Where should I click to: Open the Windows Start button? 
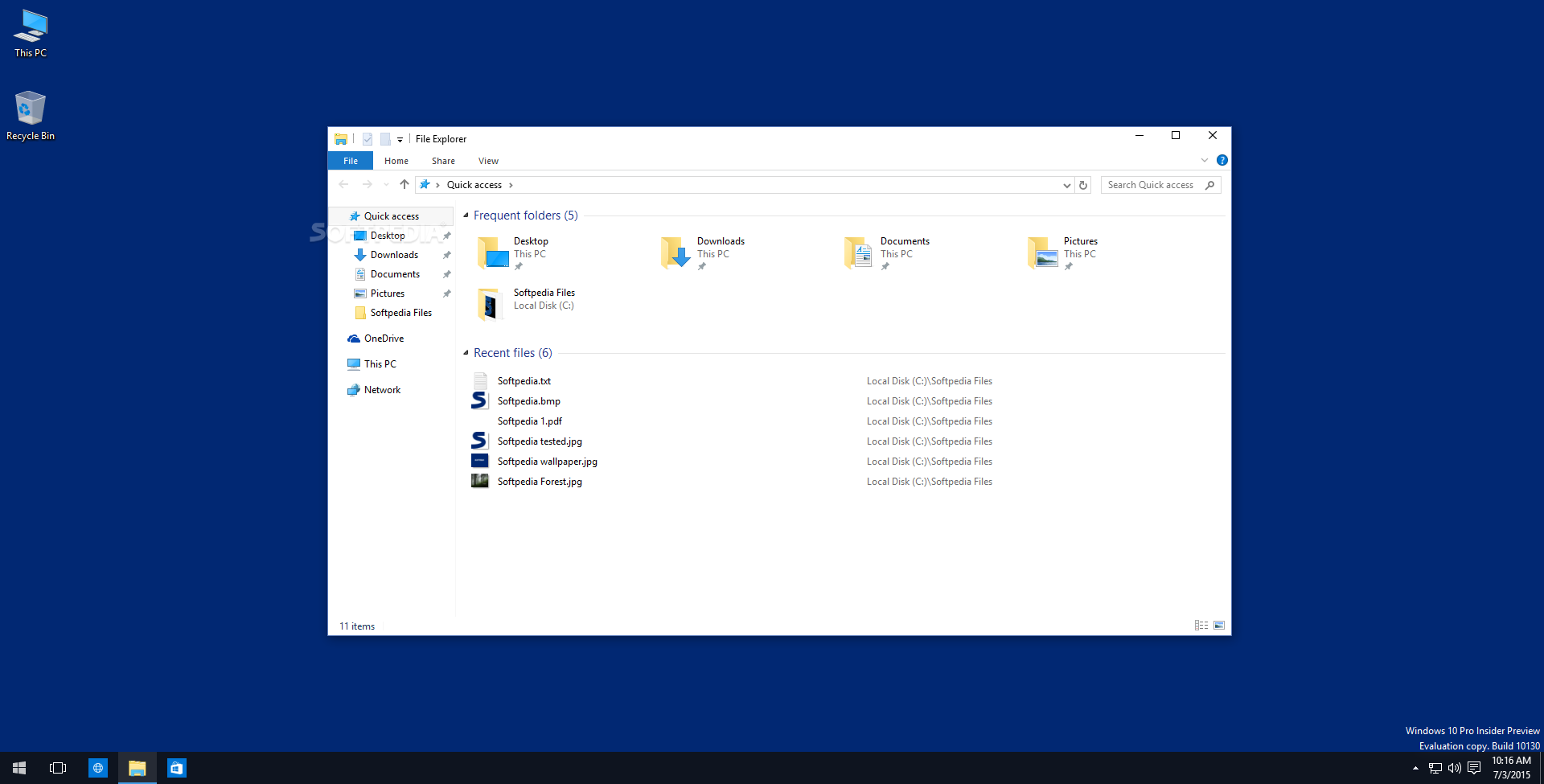pos(19,768)
